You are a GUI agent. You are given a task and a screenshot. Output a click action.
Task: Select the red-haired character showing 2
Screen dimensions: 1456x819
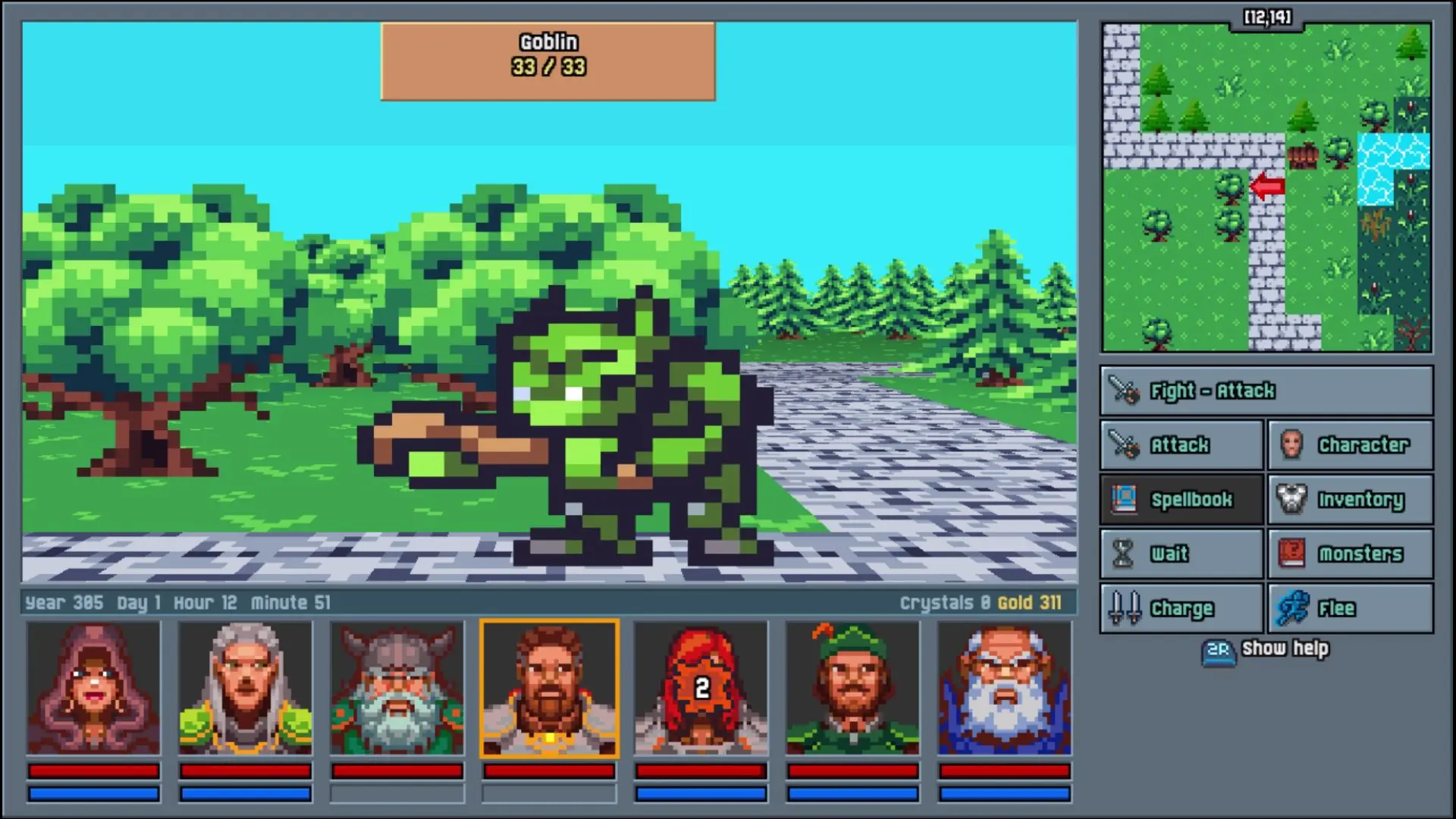point(701,686)
